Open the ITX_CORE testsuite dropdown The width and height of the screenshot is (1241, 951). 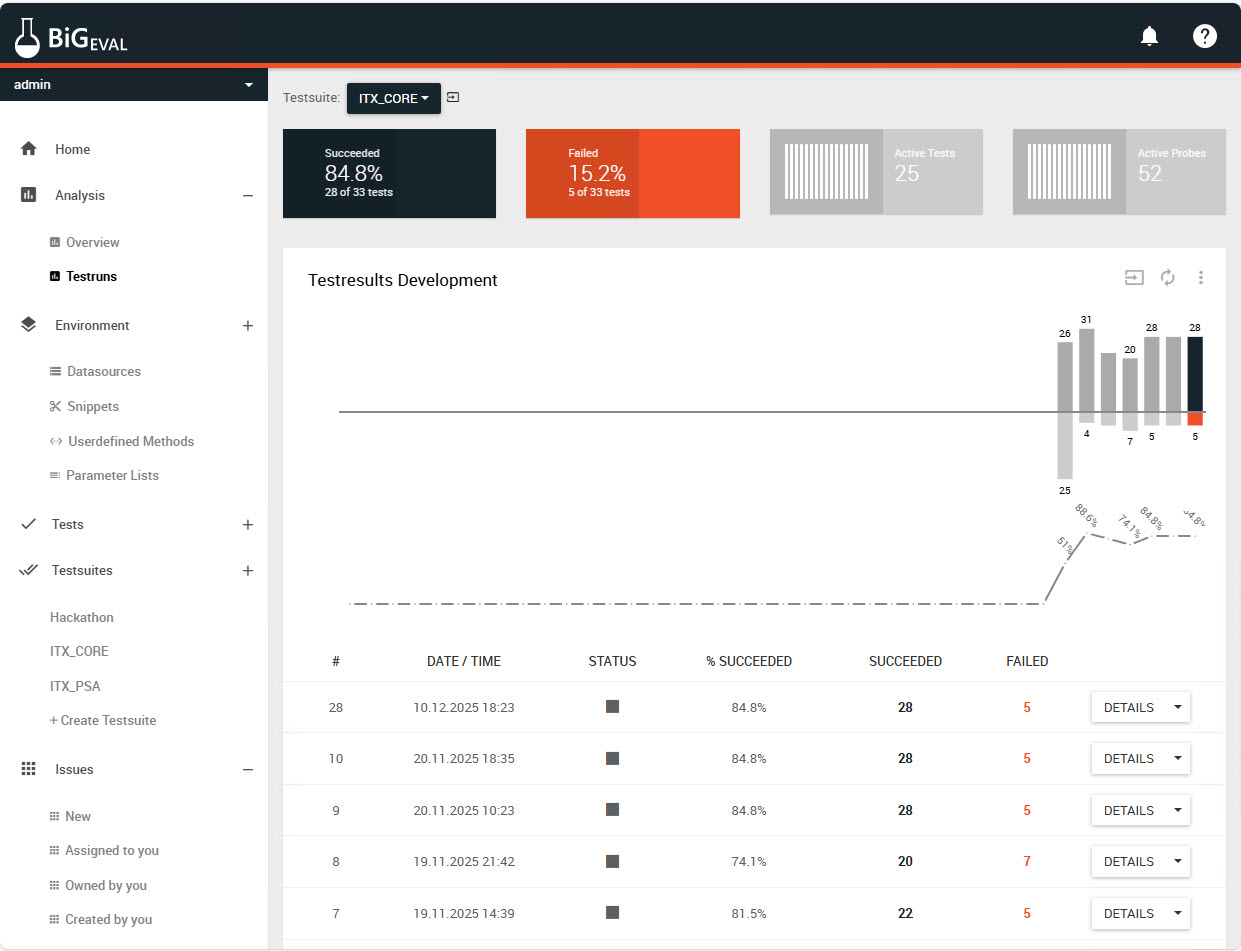pyautogui.click(x=394, y=99)
